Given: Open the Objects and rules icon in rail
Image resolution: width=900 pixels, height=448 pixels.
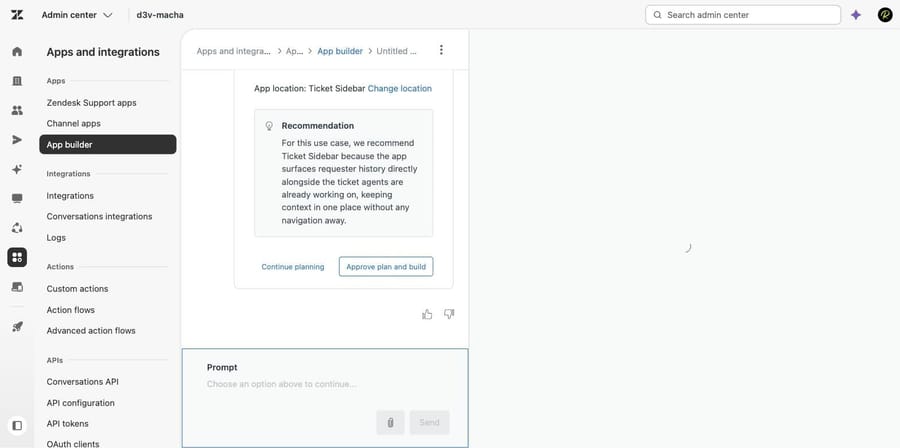Looking at the screenshot, I should [17, 228].
